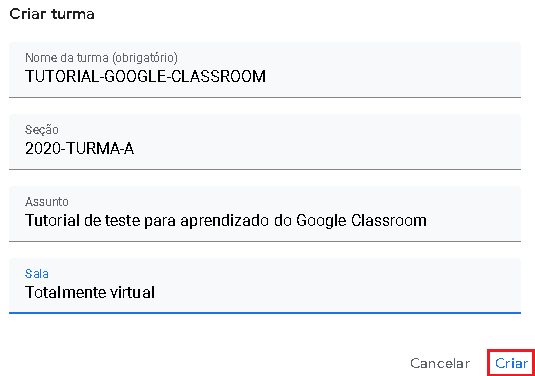Click the Totalmente virtual room text
The width and height of the screenshot is (535, 376).
coord(90,292)
